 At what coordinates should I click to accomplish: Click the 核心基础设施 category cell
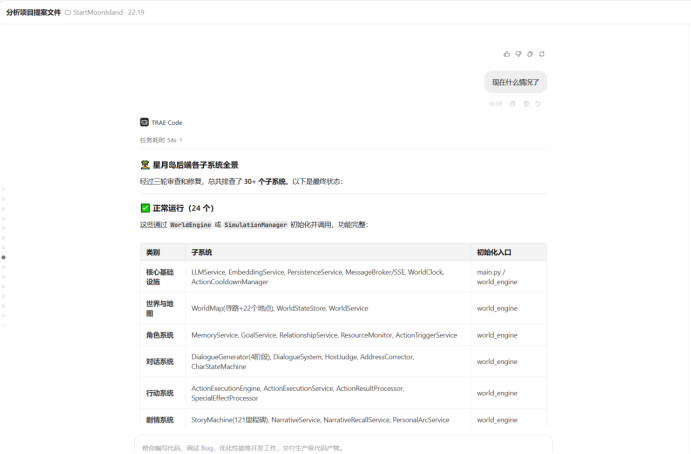[162, 277]
